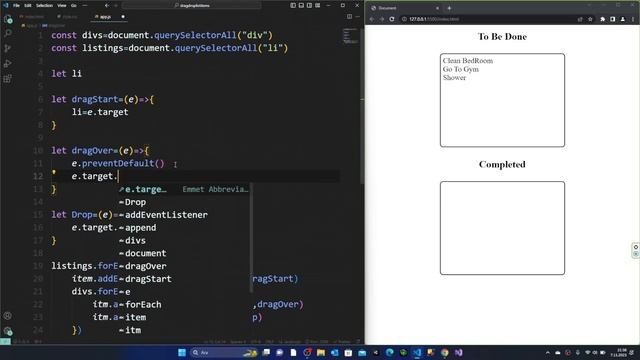640x360 pixels.
Task: Open the View menu
Action: 62,5
